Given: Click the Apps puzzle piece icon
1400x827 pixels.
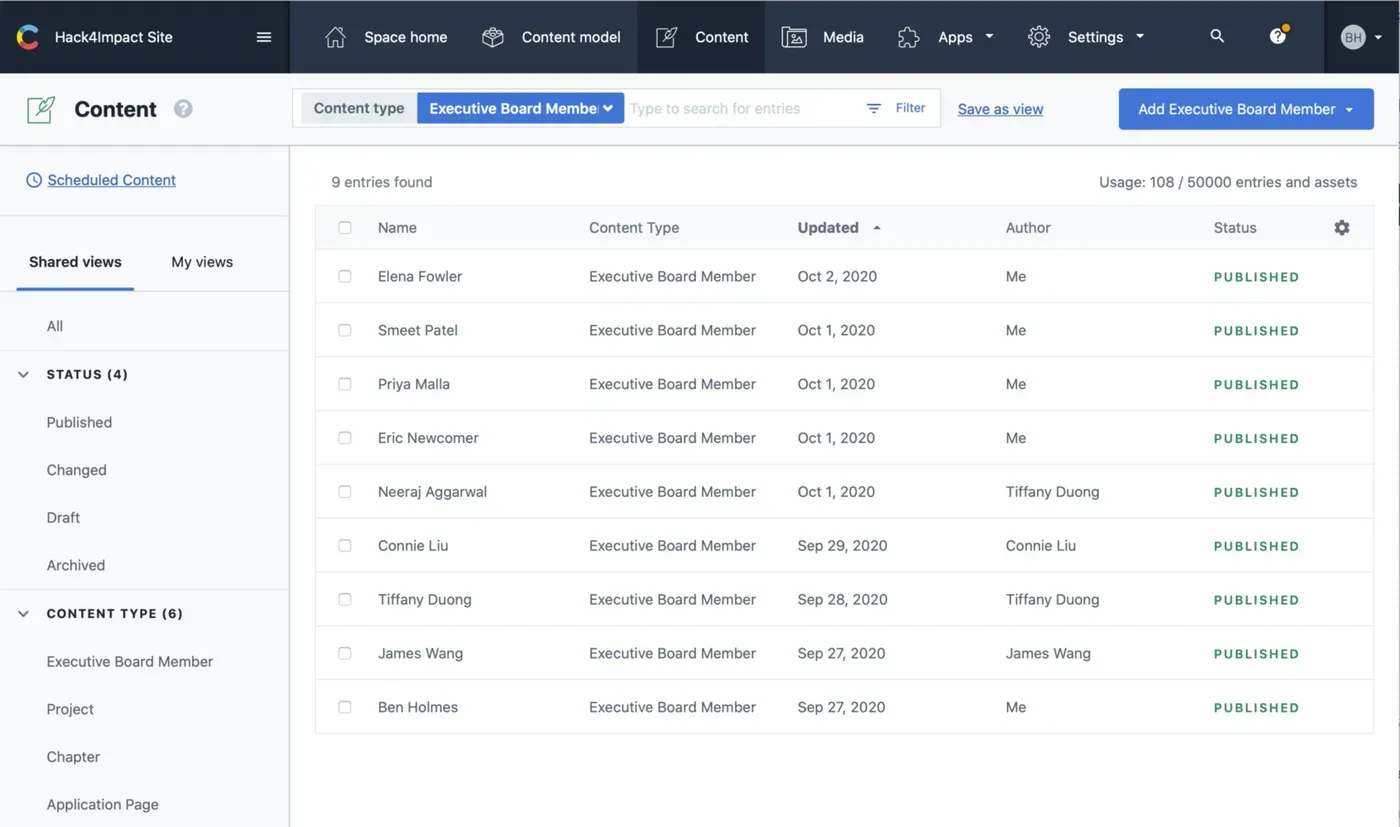Looking at the screenshot, I should [x=908, y=37].
